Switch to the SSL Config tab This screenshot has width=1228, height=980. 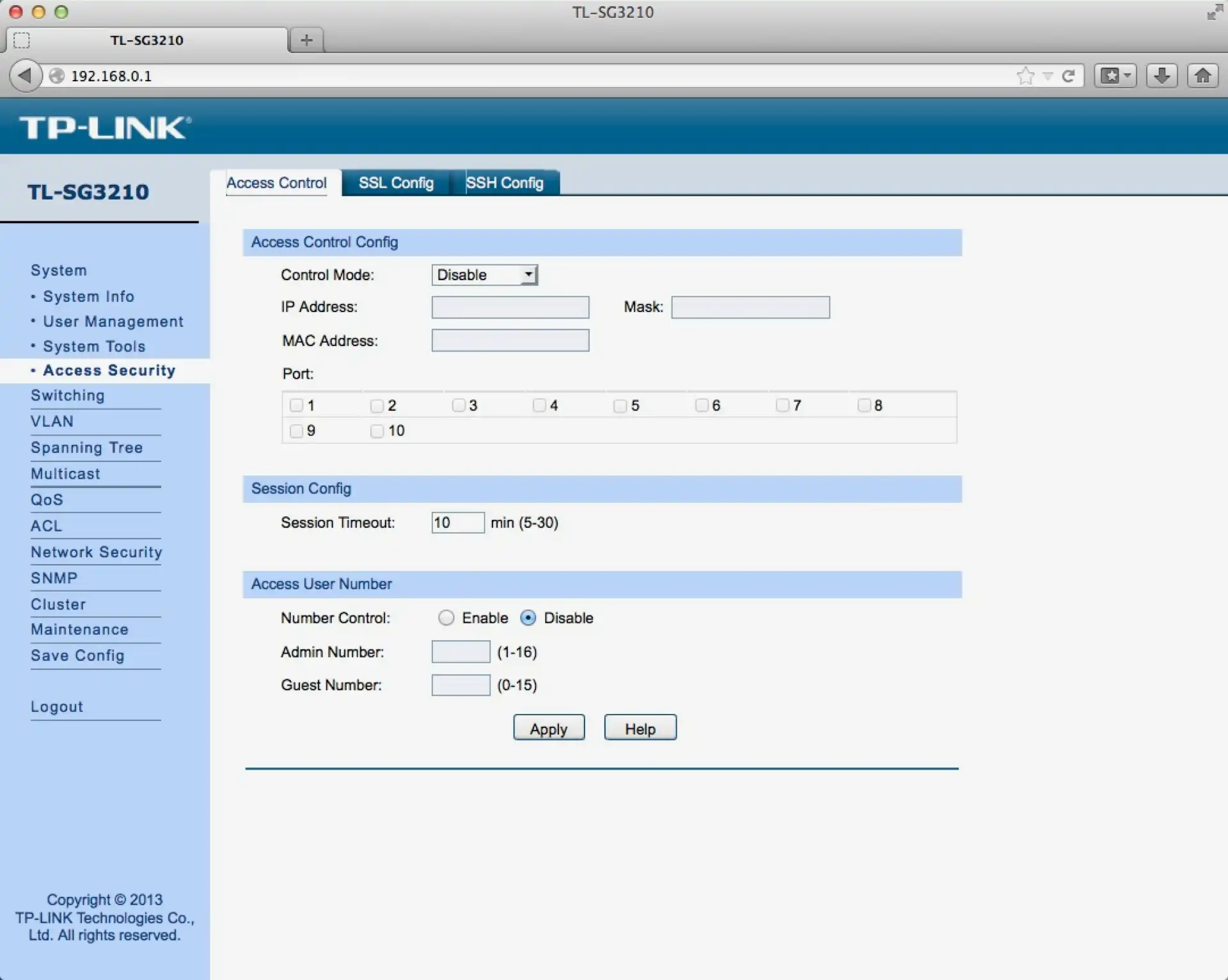[396, 183]
